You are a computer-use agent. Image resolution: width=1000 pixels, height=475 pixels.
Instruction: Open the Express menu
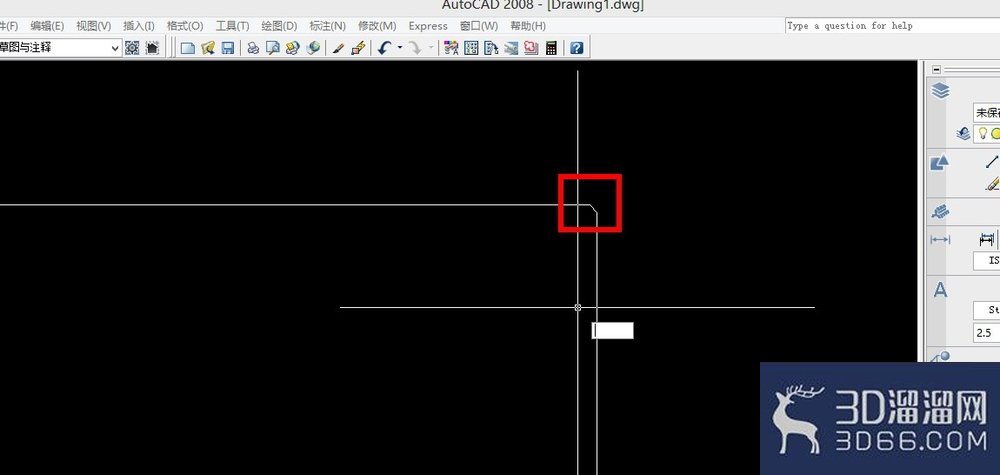pyautogui.click(x=428, y=26)
